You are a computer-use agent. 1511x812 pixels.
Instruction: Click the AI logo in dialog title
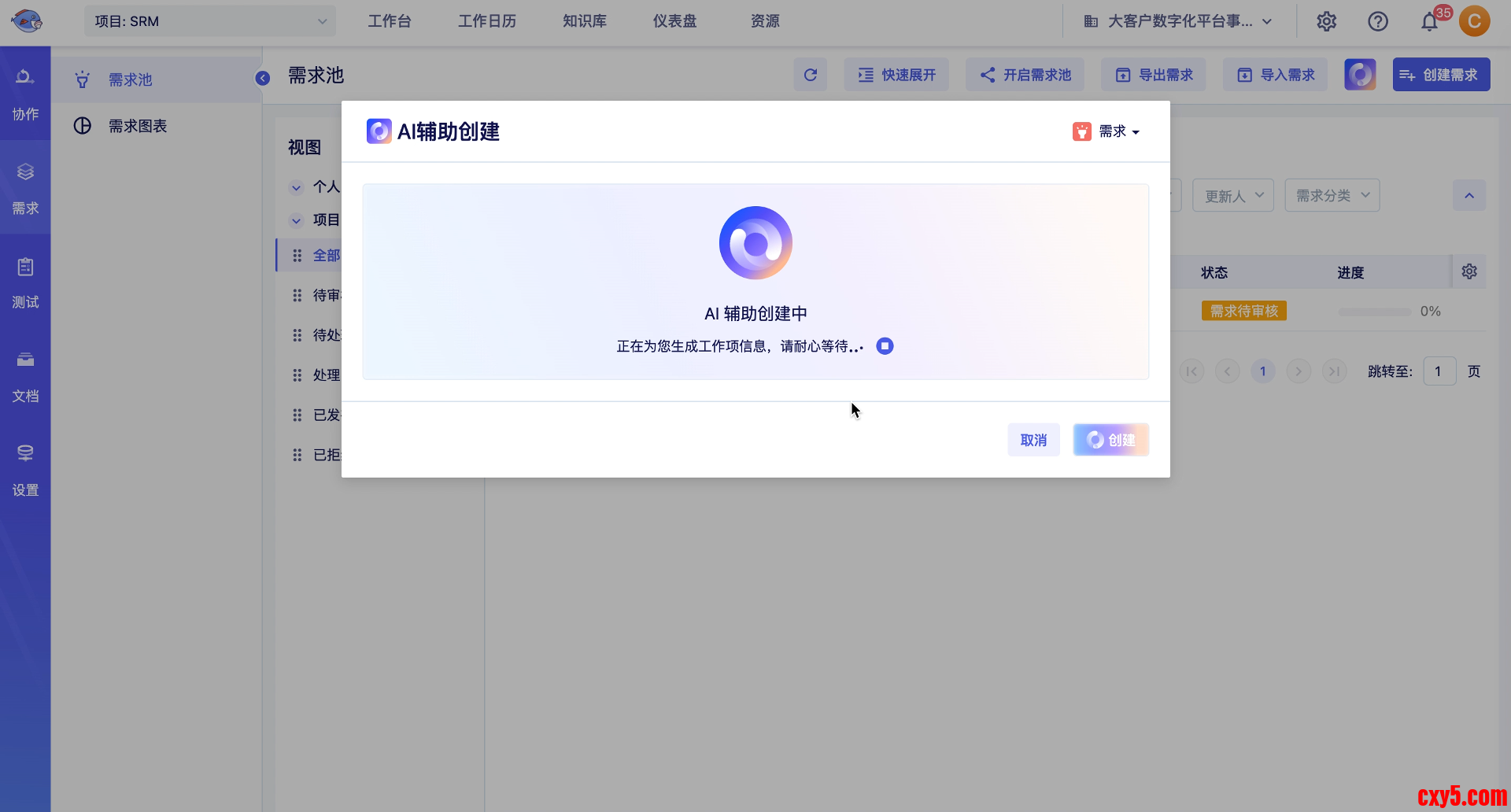(379, 131)
